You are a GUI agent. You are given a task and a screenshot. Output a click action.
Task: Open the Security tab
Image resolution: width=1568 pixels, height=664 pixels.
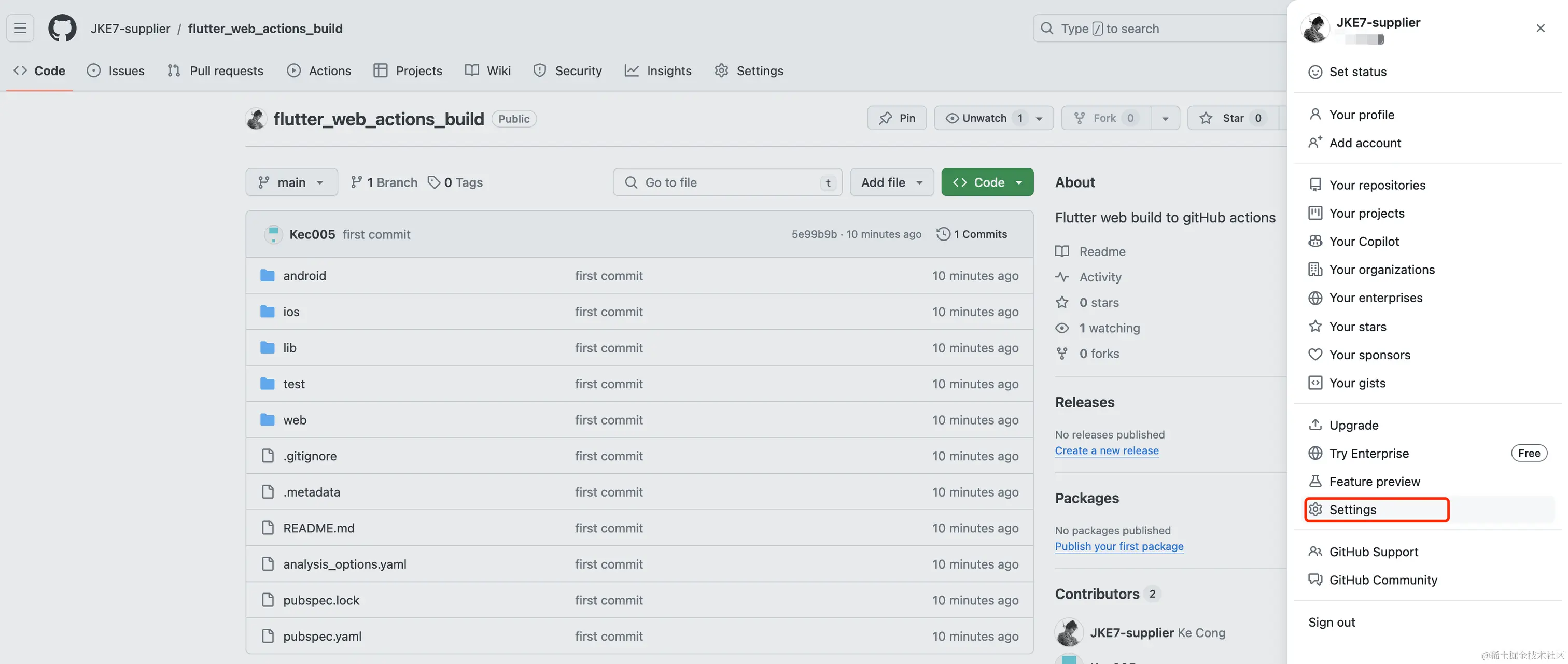coord(567,70)
